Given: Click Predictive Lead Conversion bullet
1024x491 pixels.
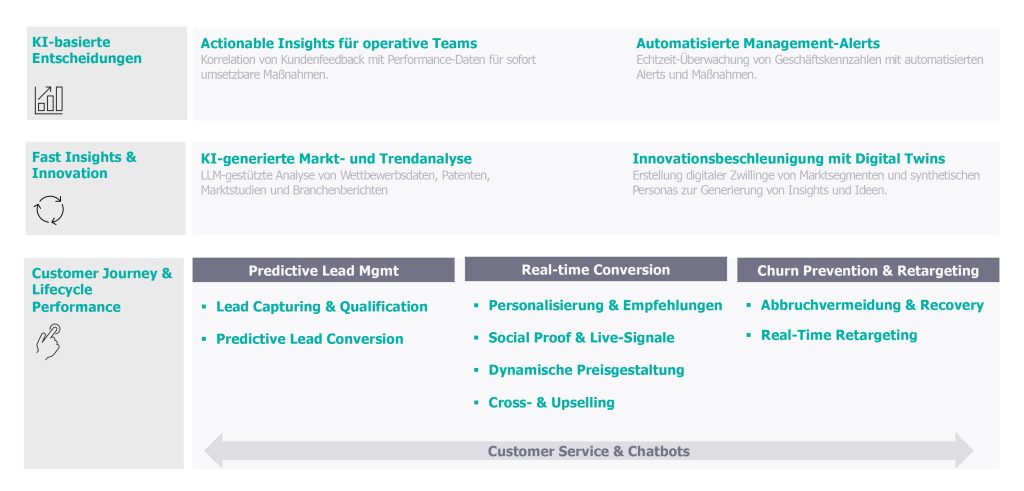Looking at the screenshot, I should click(309, 339).
